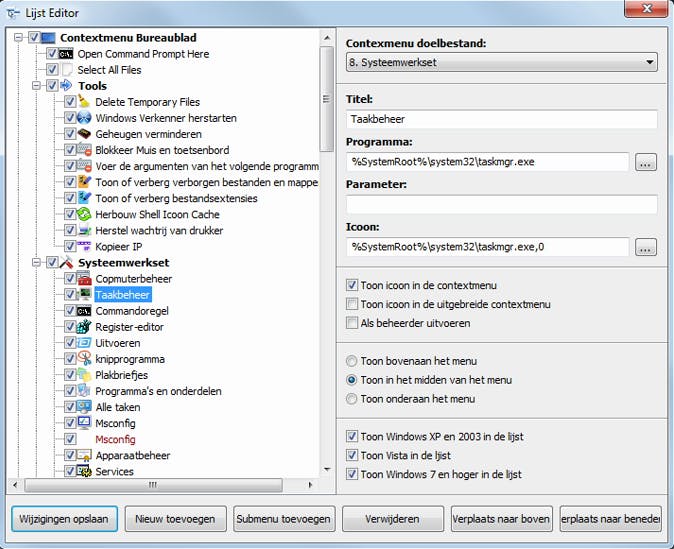Click the Kopieer IP icon

84,246
